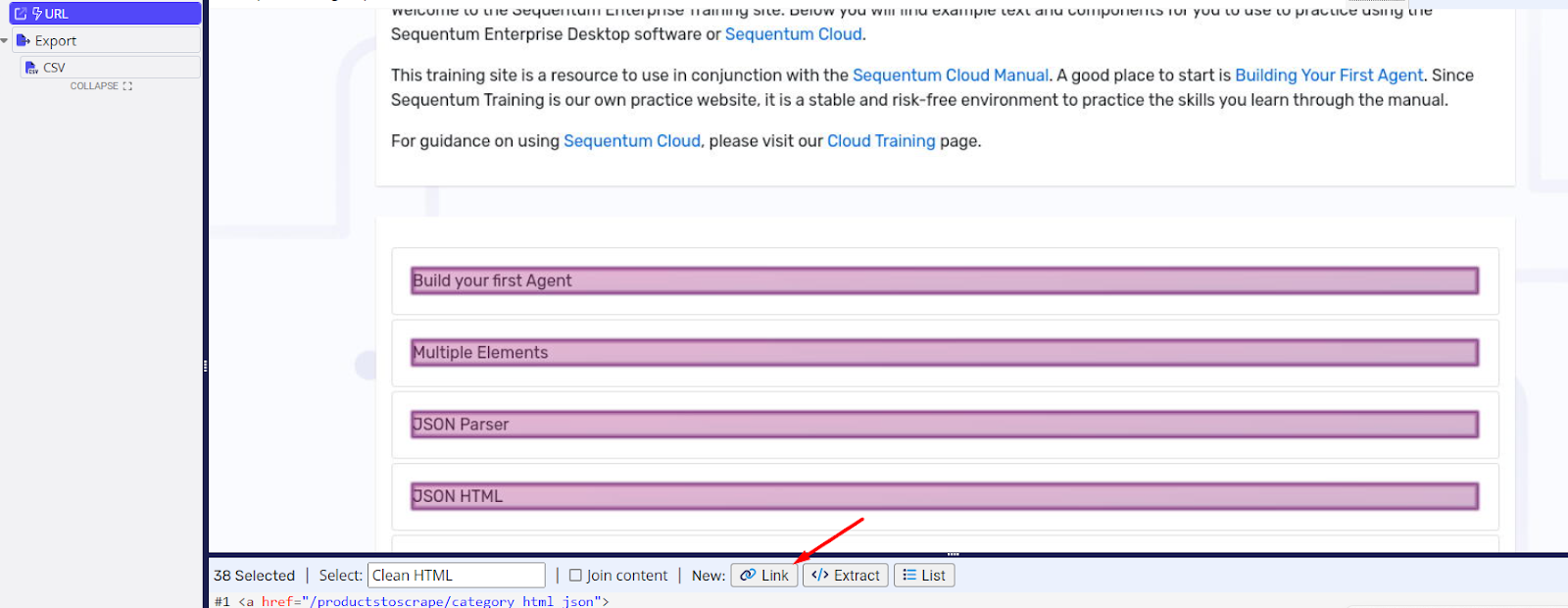Click the selected element HTML source line
This screenshot has height=608, width=1568.
(412, 601)
